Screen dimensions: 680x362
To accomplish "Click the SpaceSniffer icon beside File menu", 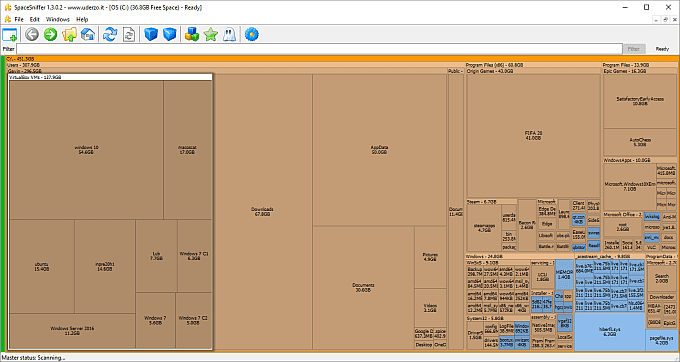I will 7,19.
